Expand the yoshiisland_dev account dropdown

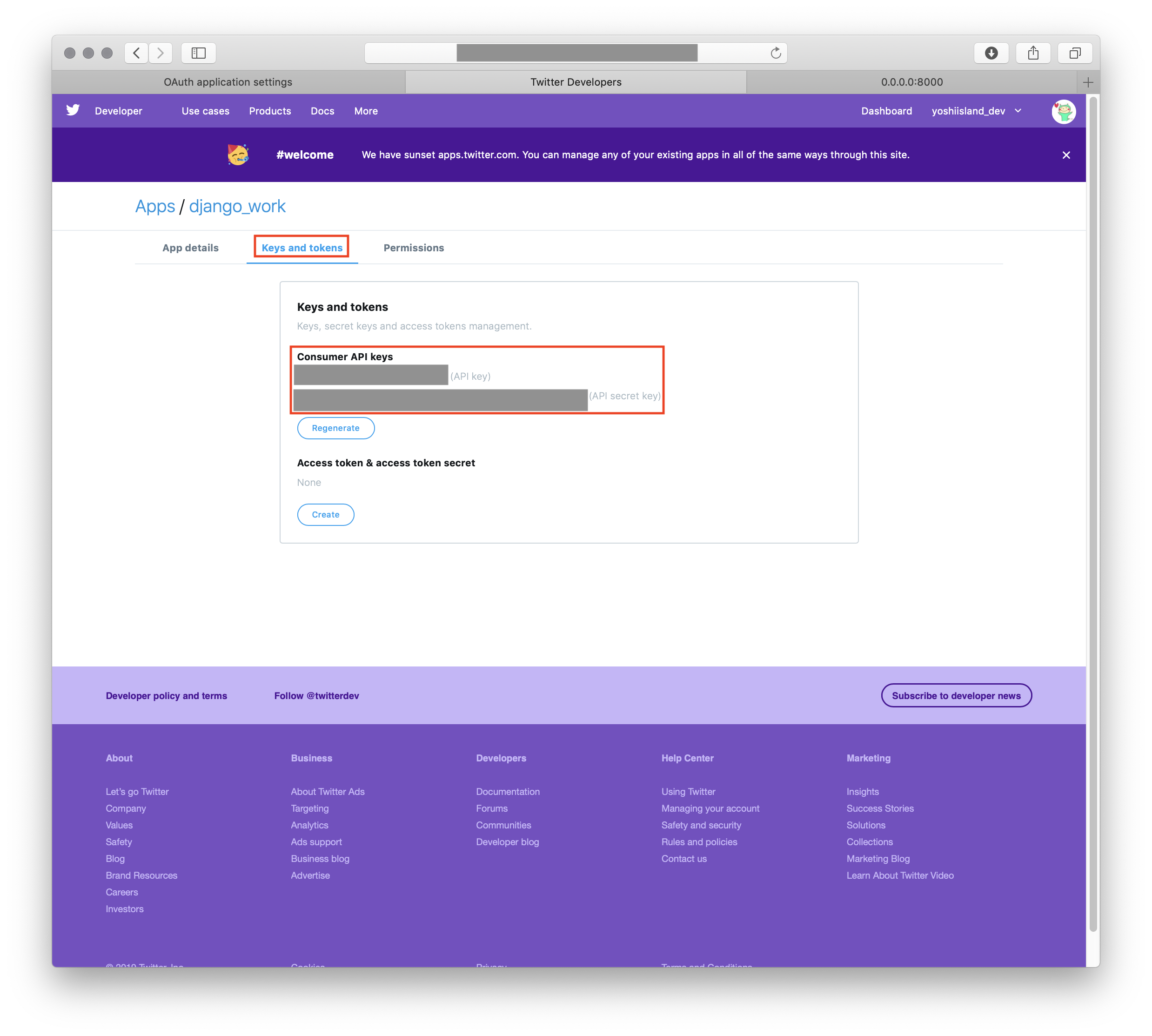pyautogui.click(x=976, y=111)
